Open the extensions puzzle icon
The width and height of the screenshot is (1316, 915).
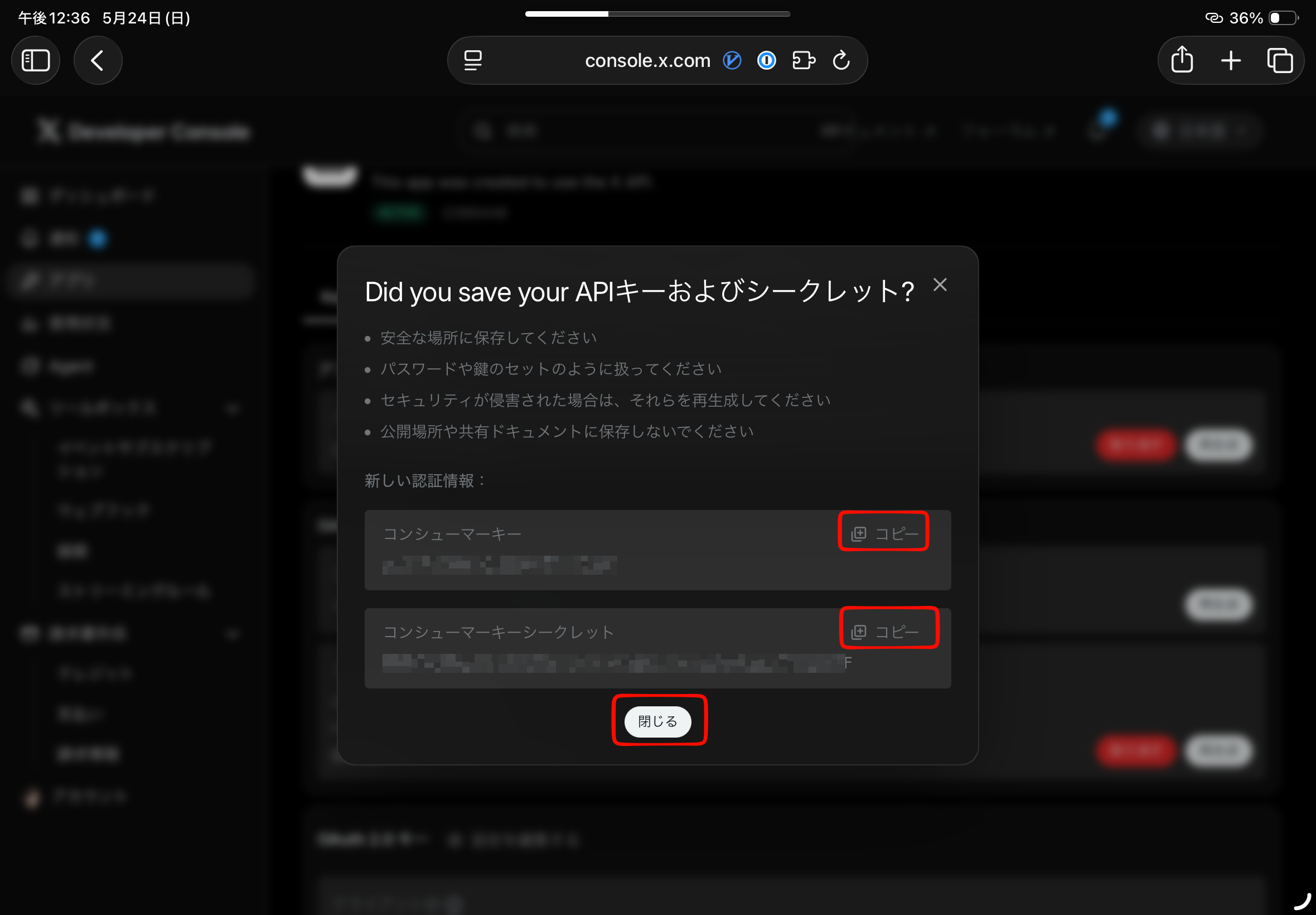pos(804,60)
